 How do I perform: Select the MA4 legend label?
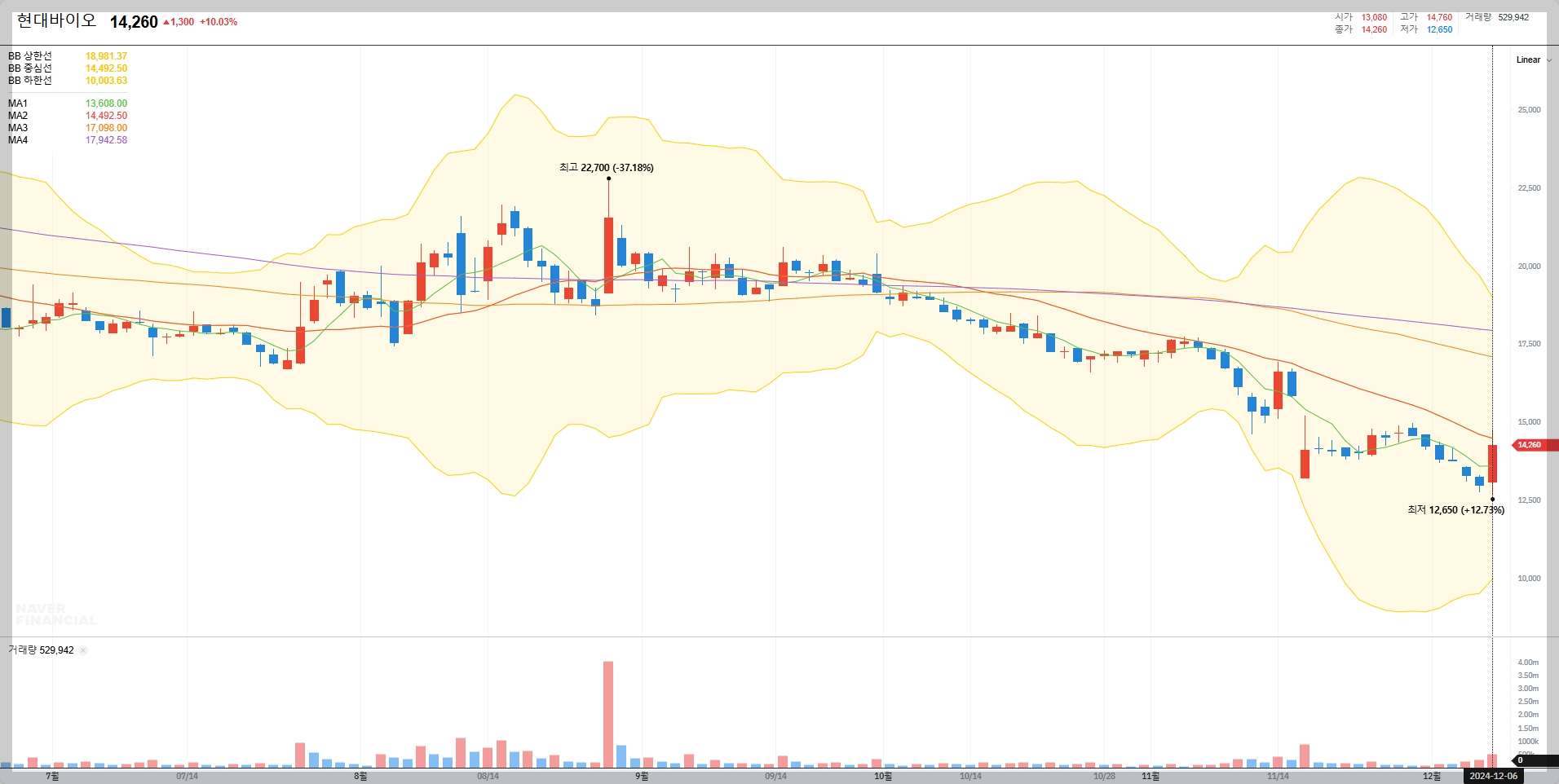18,140
